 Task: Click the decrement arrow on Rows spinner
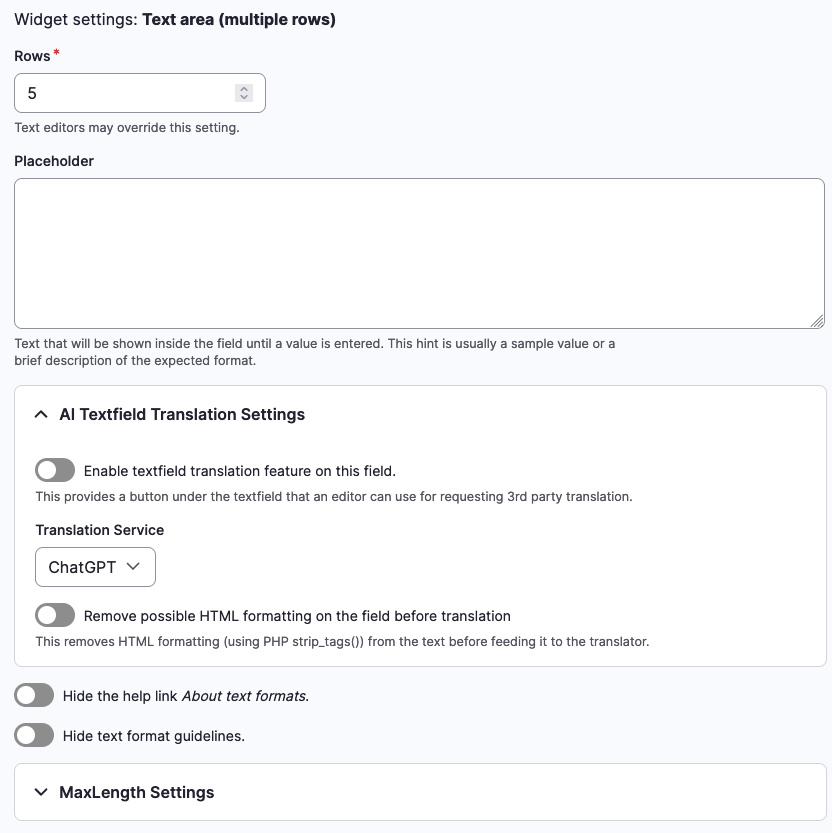click(x=243, y=97)
